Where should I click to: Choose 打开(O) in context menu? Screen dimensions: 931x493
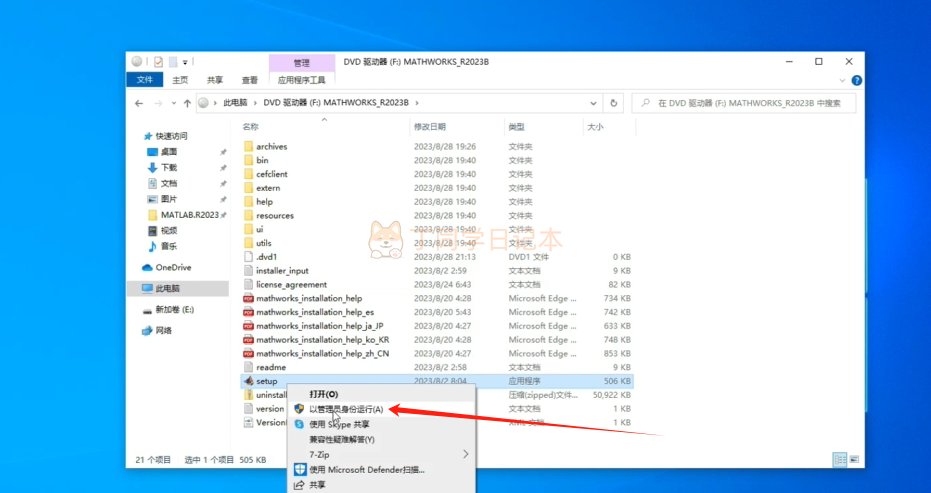324,394
